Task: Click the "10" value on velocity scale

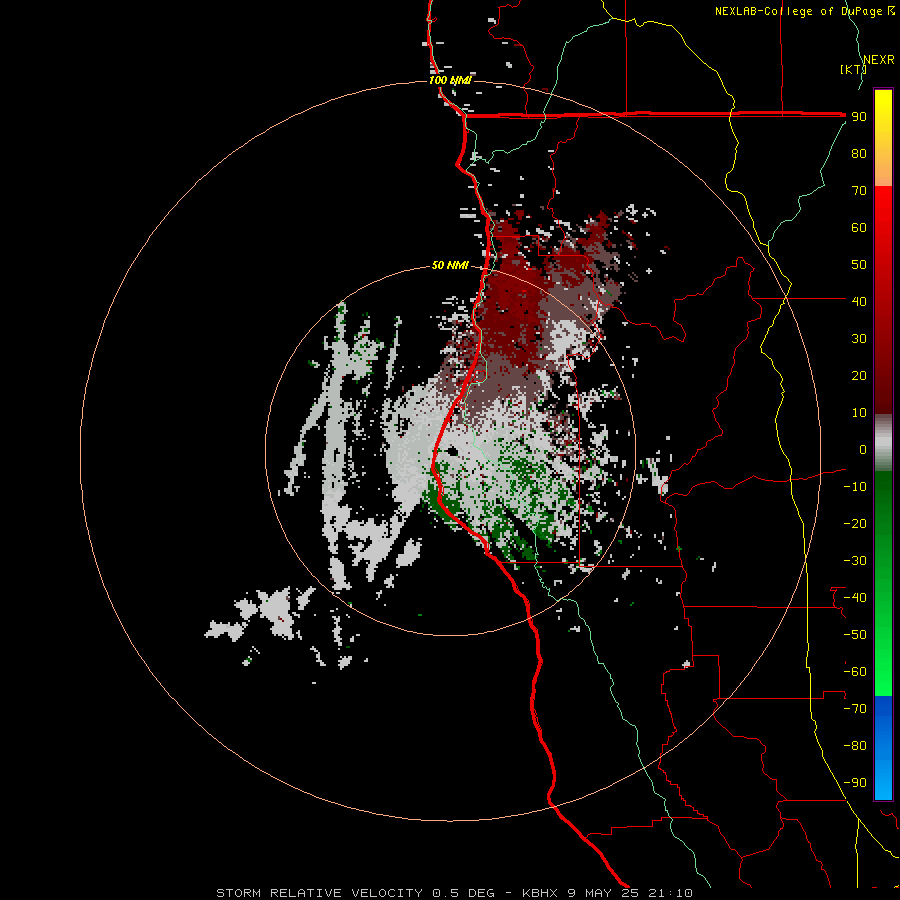Action: (x=859, y=413)
